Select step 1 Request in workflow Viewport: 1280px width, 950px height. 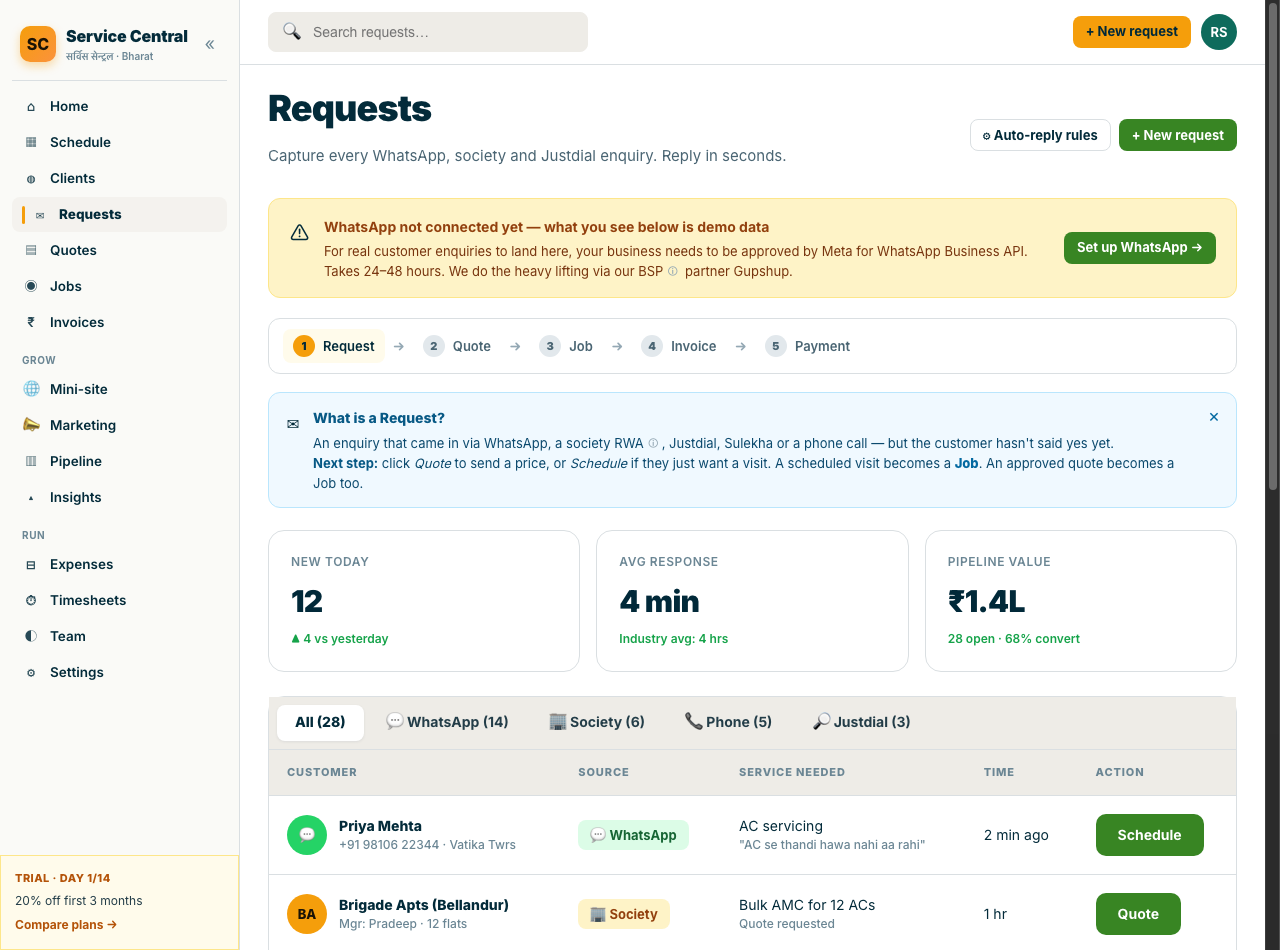[334, 346]
